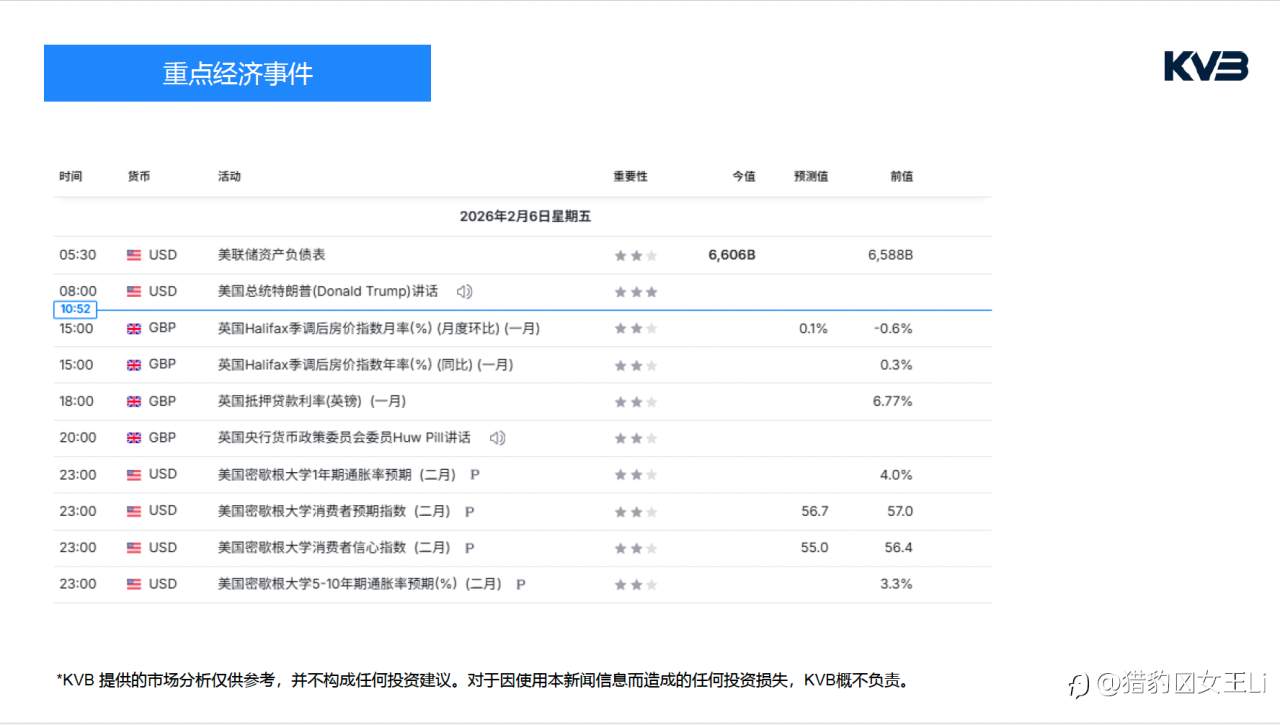
Task: Click the speaker icon beside the Huw Pill speech
Action: [497, 438]
